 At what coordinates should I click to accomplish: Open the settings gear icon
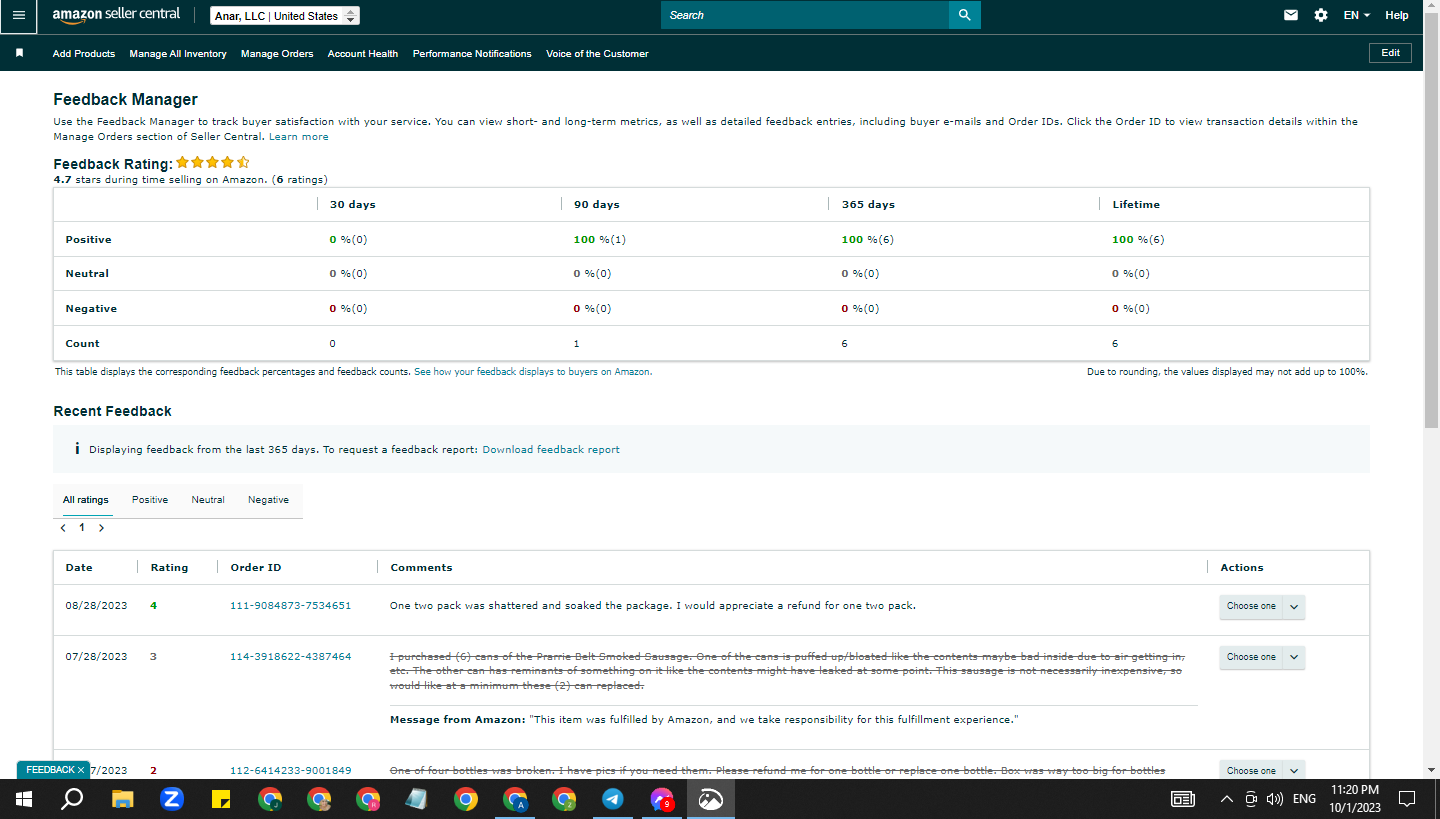click(1321, 15)
